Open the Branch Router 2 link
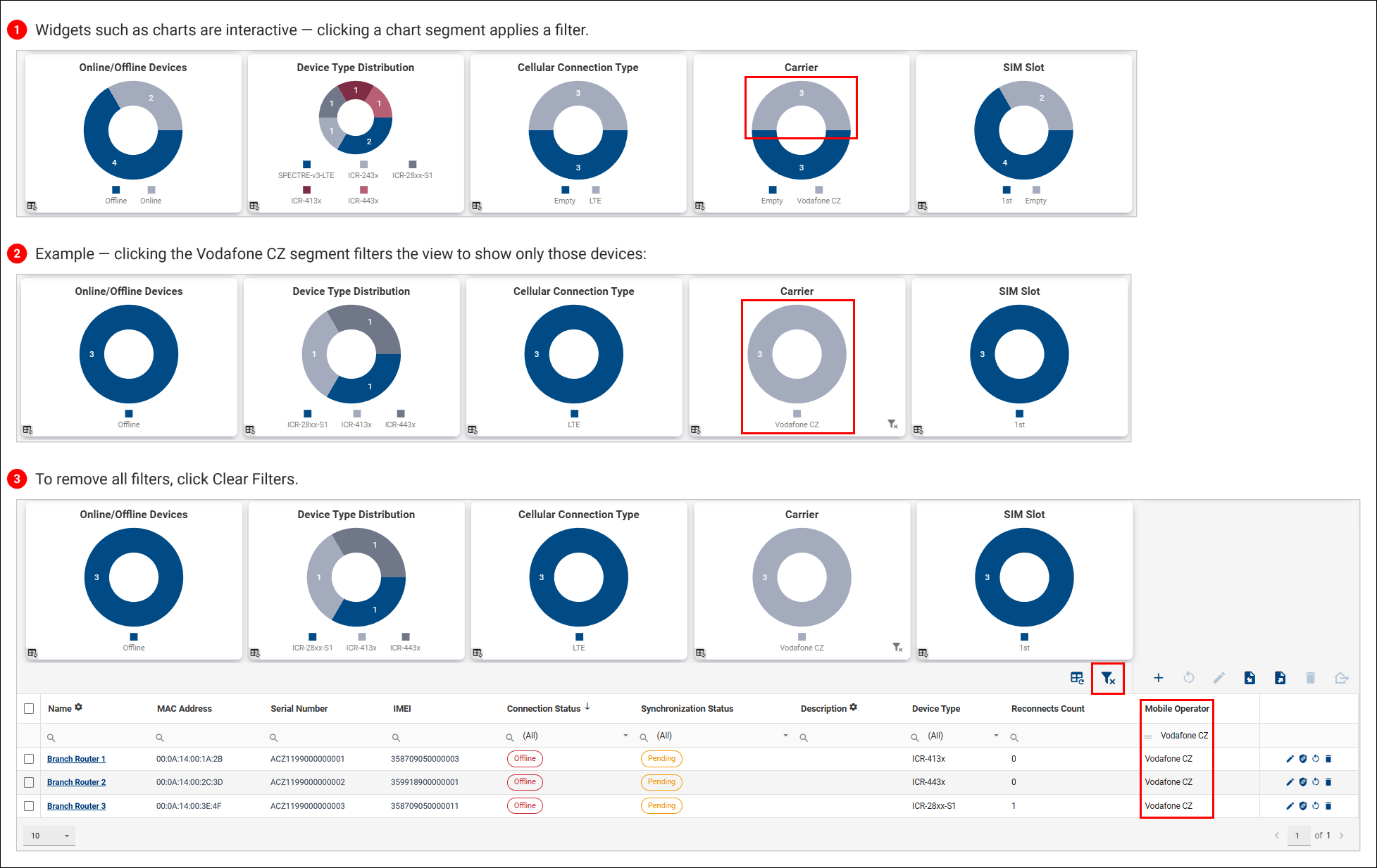 76,782
